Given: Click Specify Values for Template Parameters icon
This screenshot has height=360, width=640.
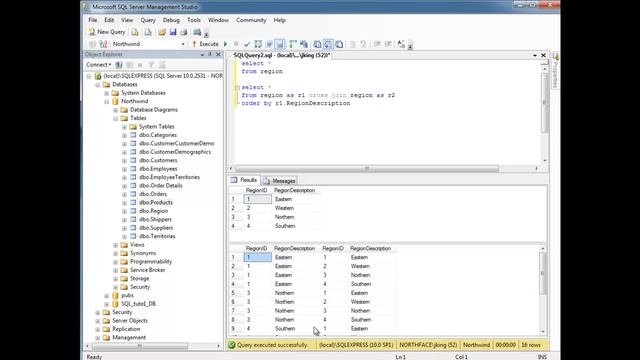Looking at the screenshot, I should pyautogui.click(x=401, y=44).
